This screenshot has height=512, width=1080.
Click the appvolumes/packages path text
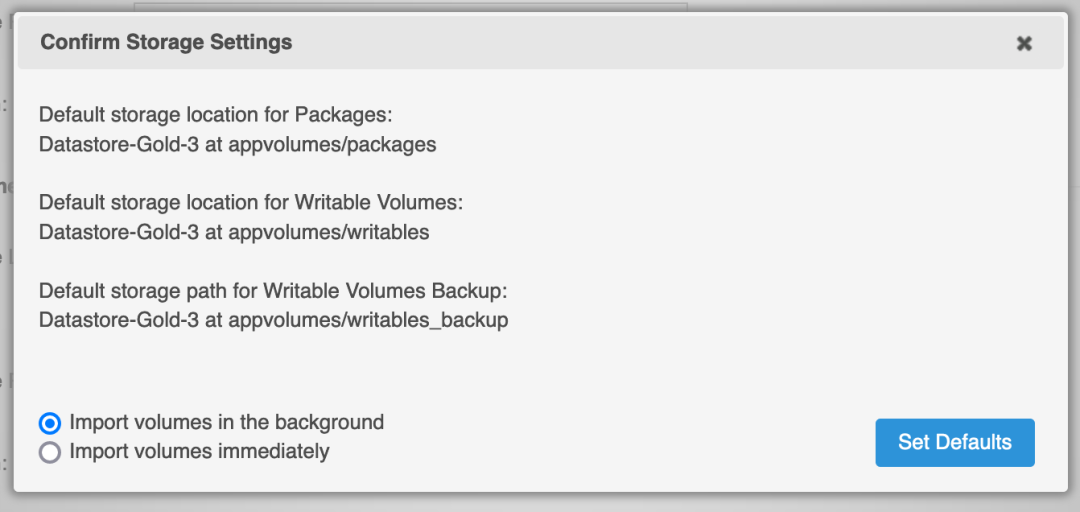(333, 144)
